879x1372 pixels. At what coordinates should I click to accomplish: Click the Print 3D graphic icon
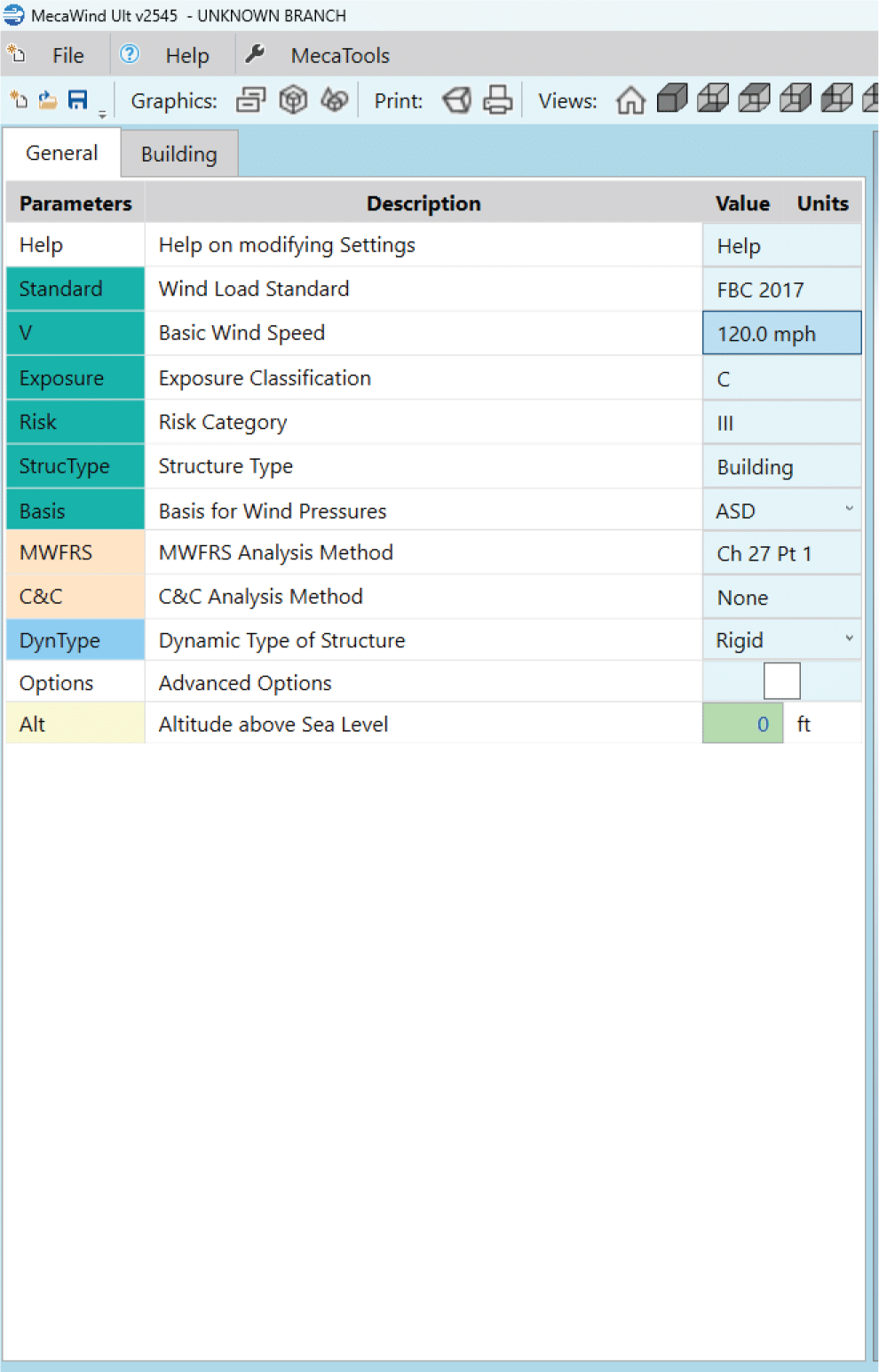(456, 100)
